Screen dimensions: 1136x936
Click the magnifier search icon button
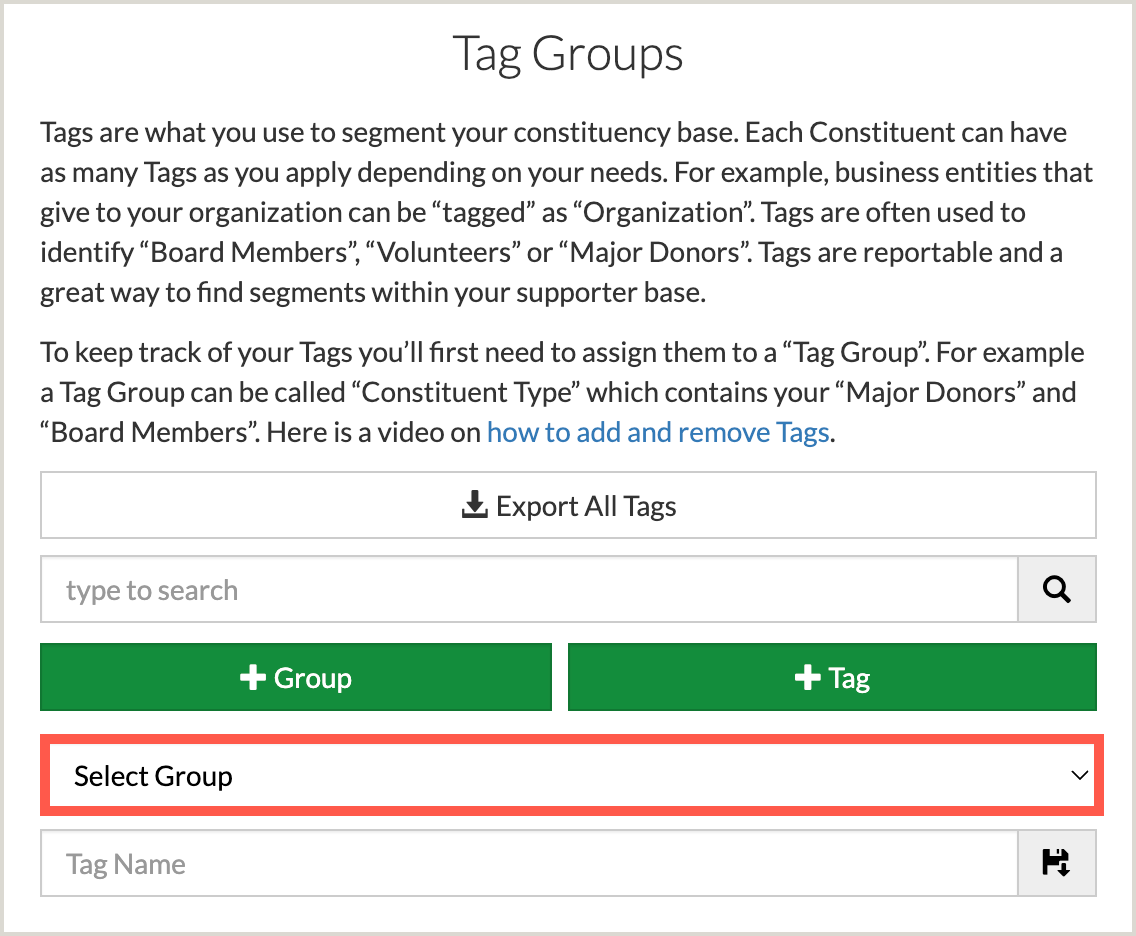click(1056, 589)
